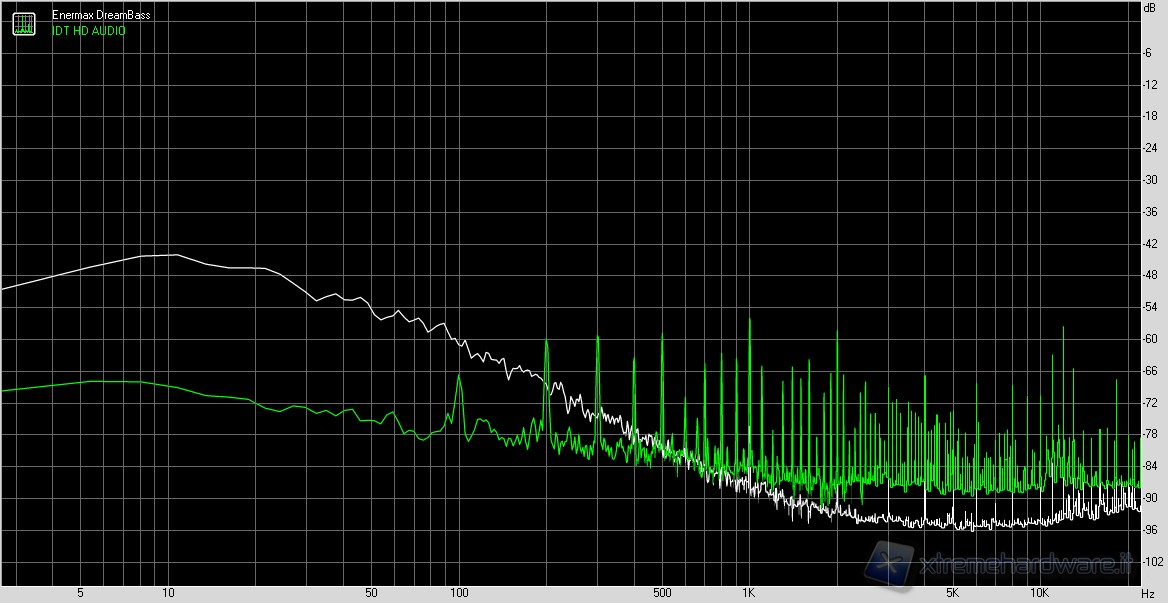Click the 10K frequency axis label
The height and width of the screenshot is (603, 1168).
[x=1040, y=594]
